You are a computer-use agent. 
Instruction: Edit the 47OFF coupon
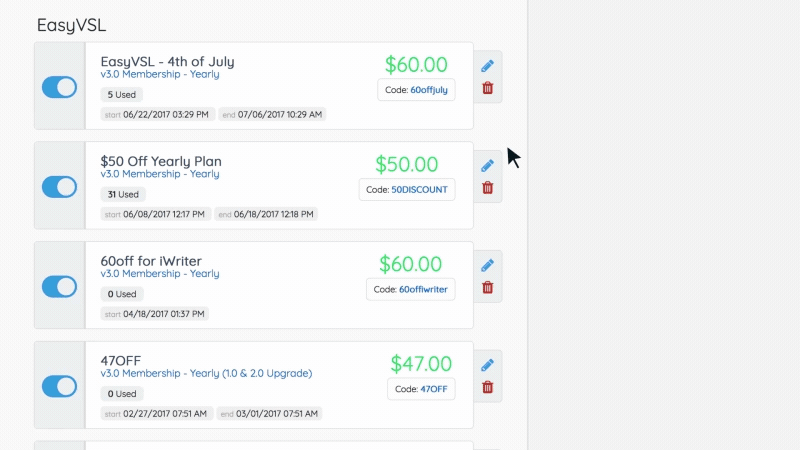(x=487, y=365)
